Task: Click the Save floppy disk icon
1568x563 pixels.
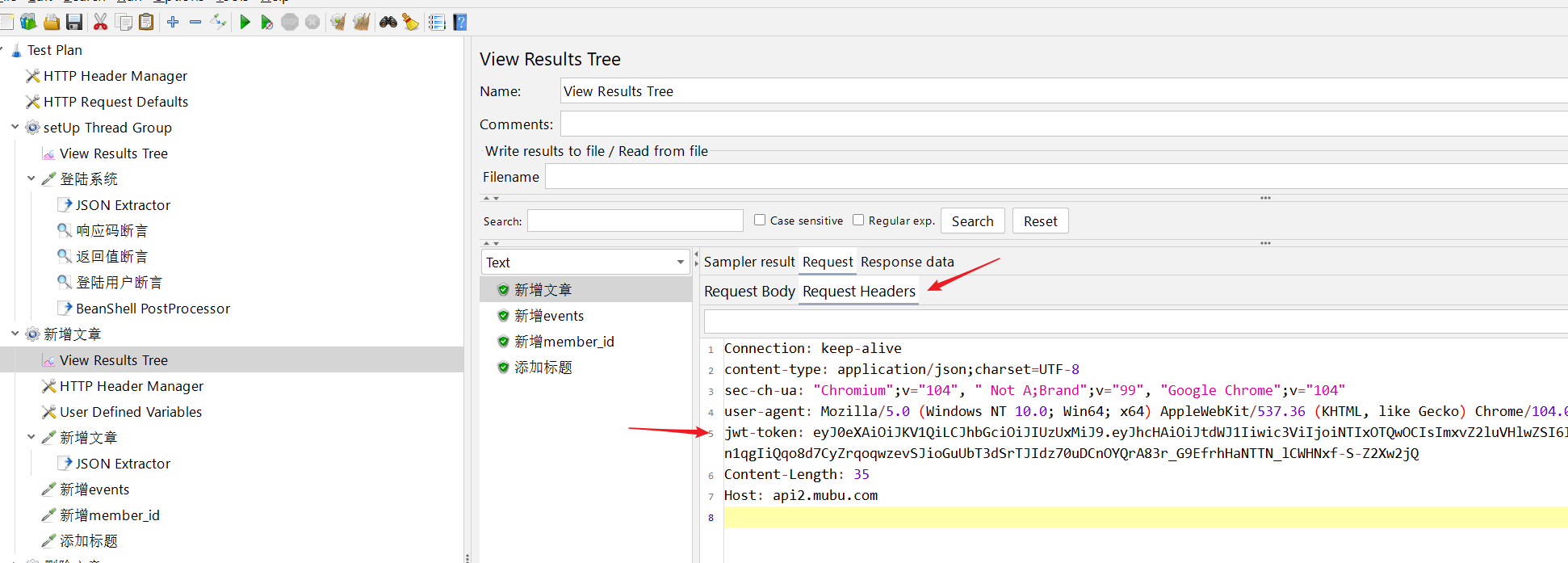Action: (74, 23)
